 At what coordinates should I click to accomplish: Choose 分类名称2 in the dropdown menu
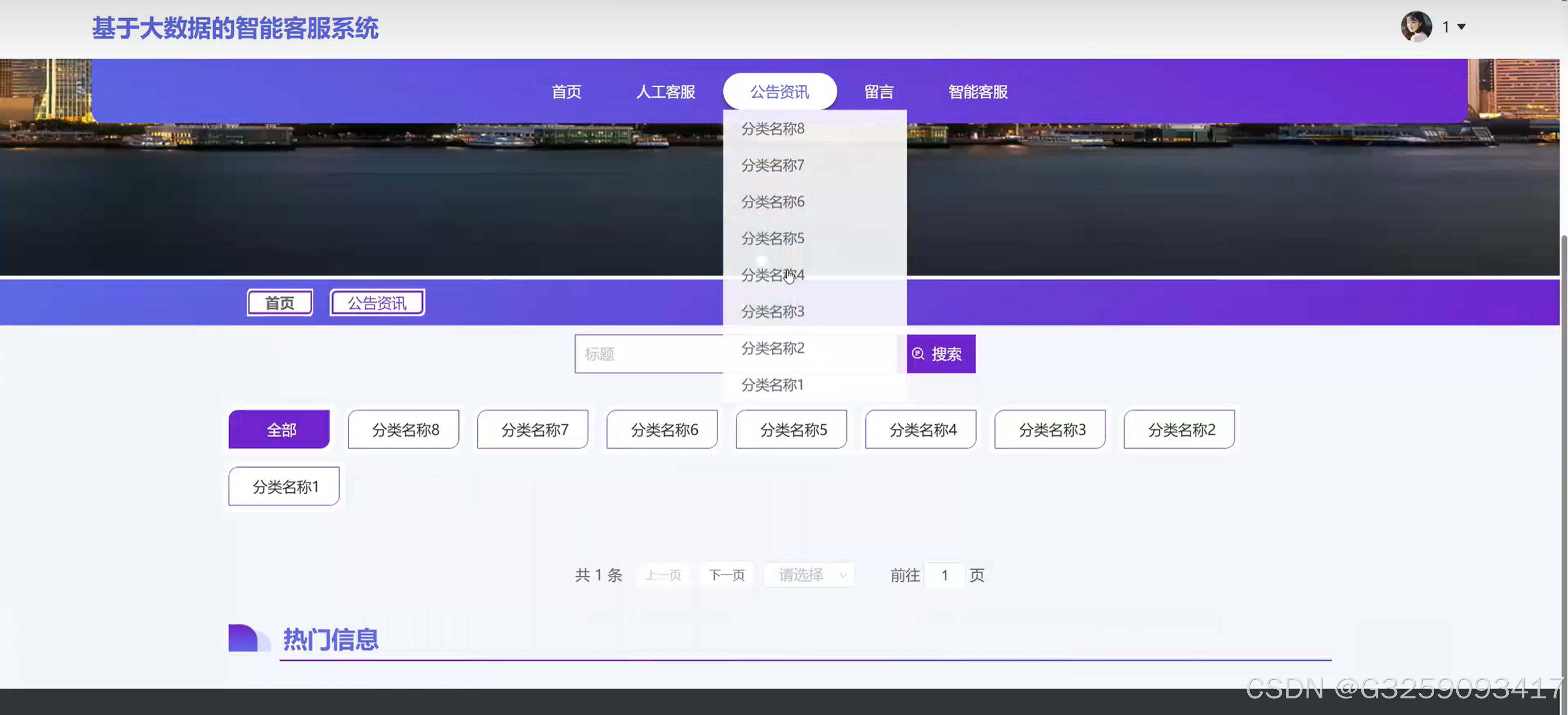tap(815, 348)
